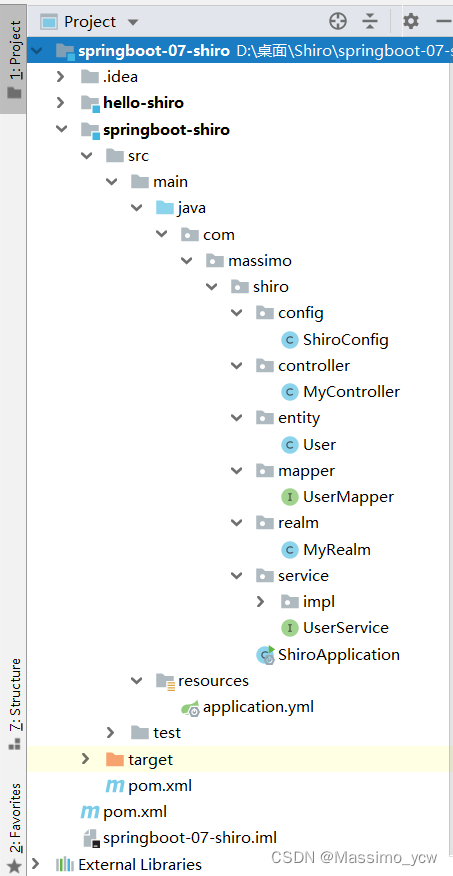This screenshot has width=453, height=876.
Task: Open the Project panel settings gear
Action: tap(411, 22)
